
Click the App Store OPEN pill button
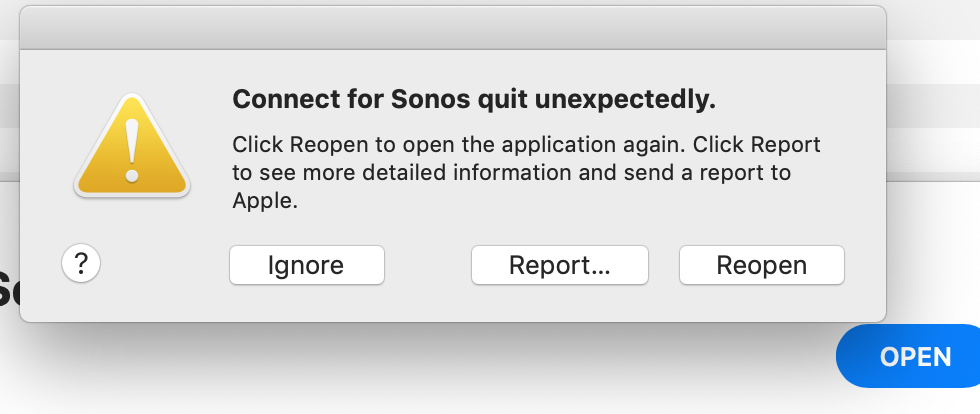tap(908, 356)
